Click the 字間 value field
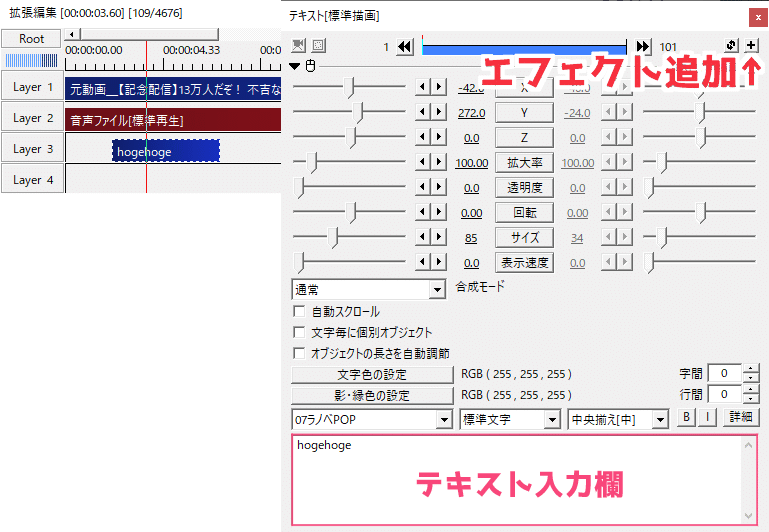The image size is (769, 532). (x=725, y=373)
